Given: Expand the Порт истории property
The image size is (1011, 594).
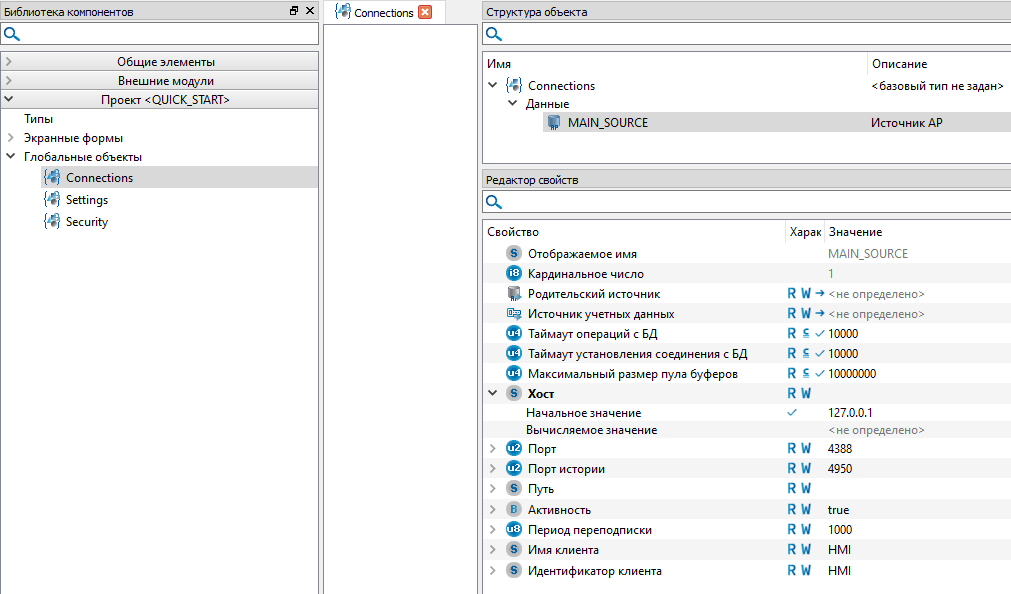Looking at the screenshot, I should coord(492,469).
